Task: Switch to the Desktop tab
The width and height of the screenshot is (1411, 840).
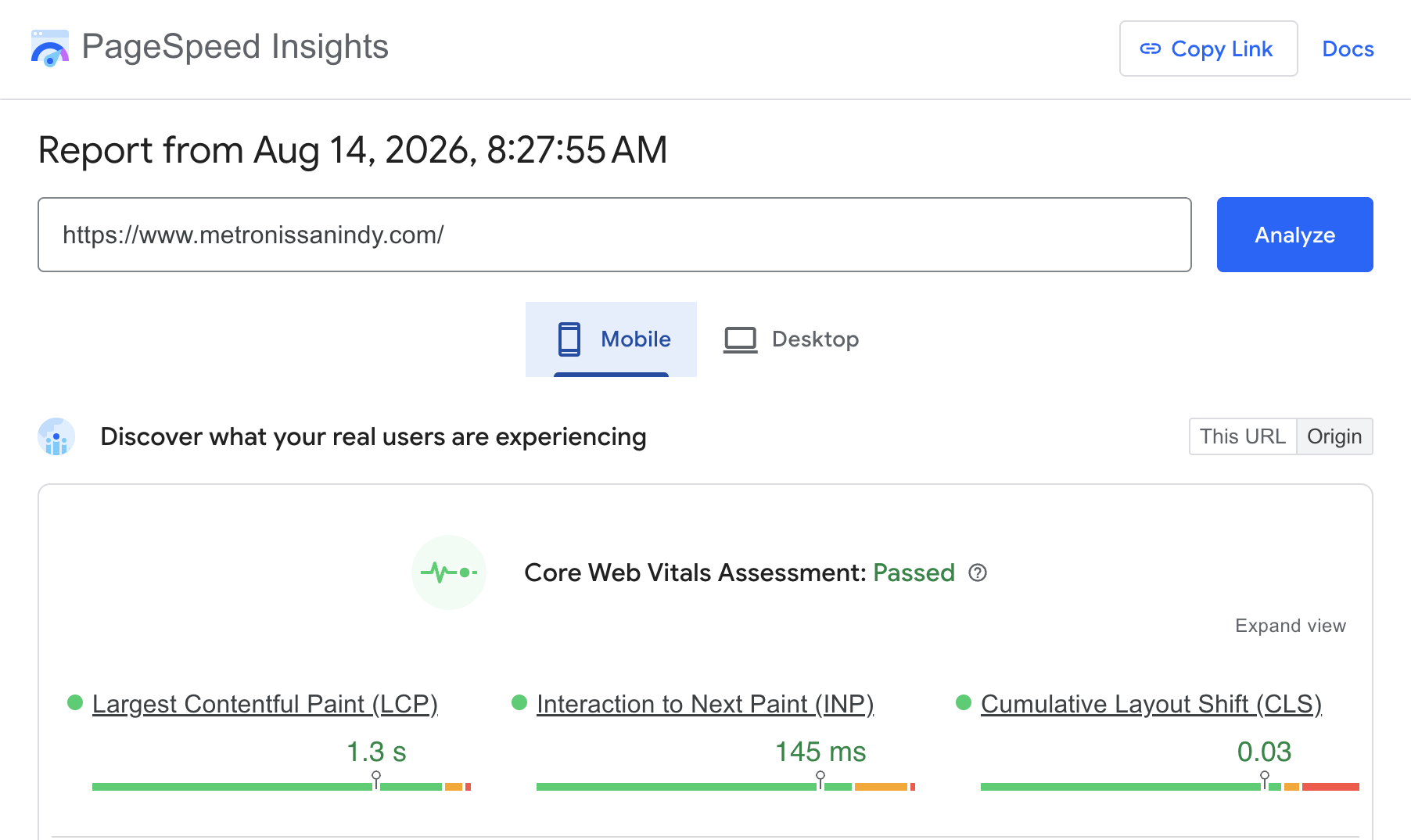Action: pos(791,339)
